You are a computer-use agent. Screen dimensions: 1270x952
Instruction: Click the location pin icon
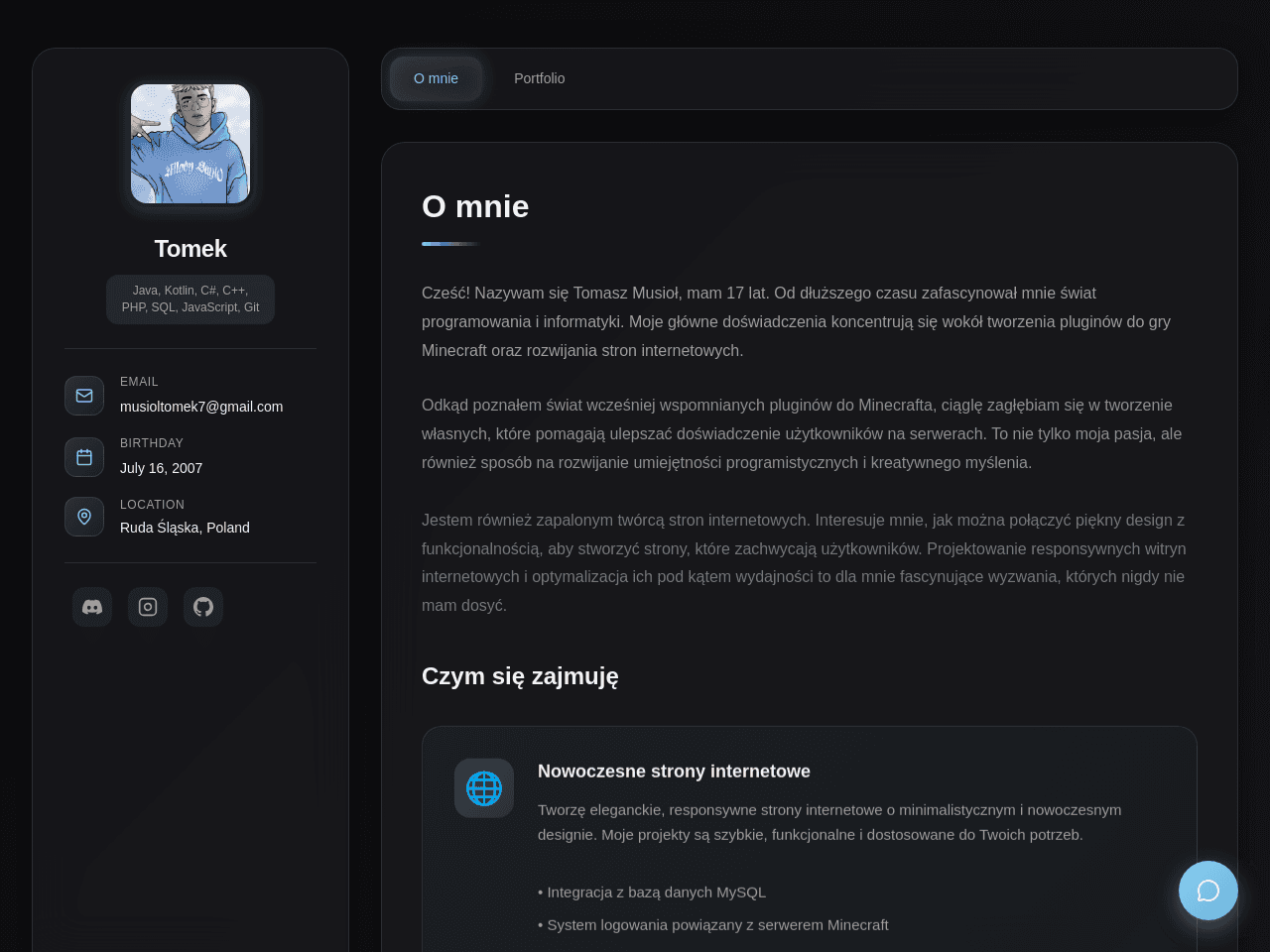[84, 517]
